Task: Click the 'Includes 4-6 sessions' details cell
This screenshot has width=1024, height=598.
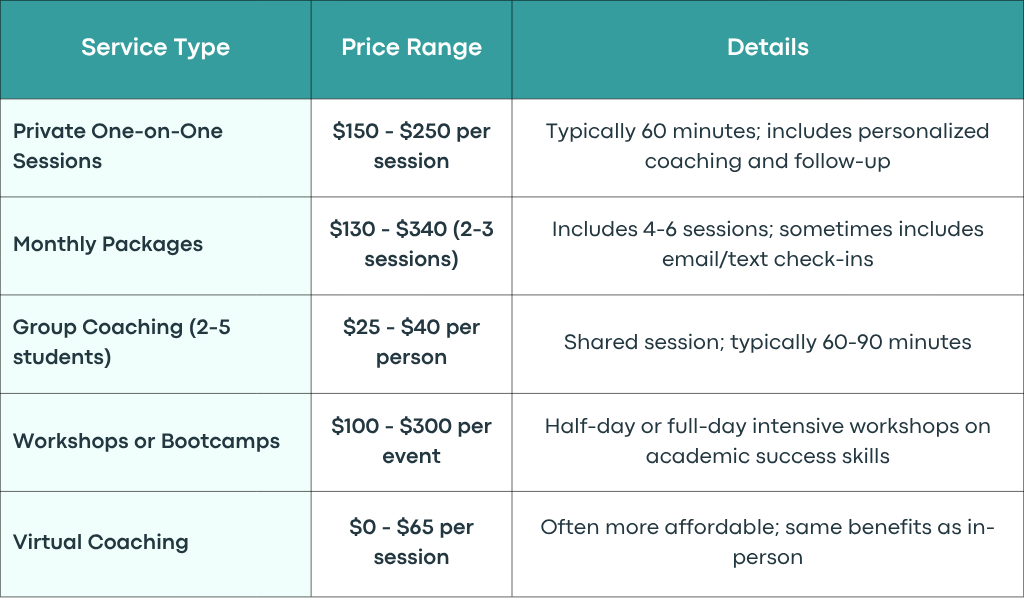Action: [767, 244]
